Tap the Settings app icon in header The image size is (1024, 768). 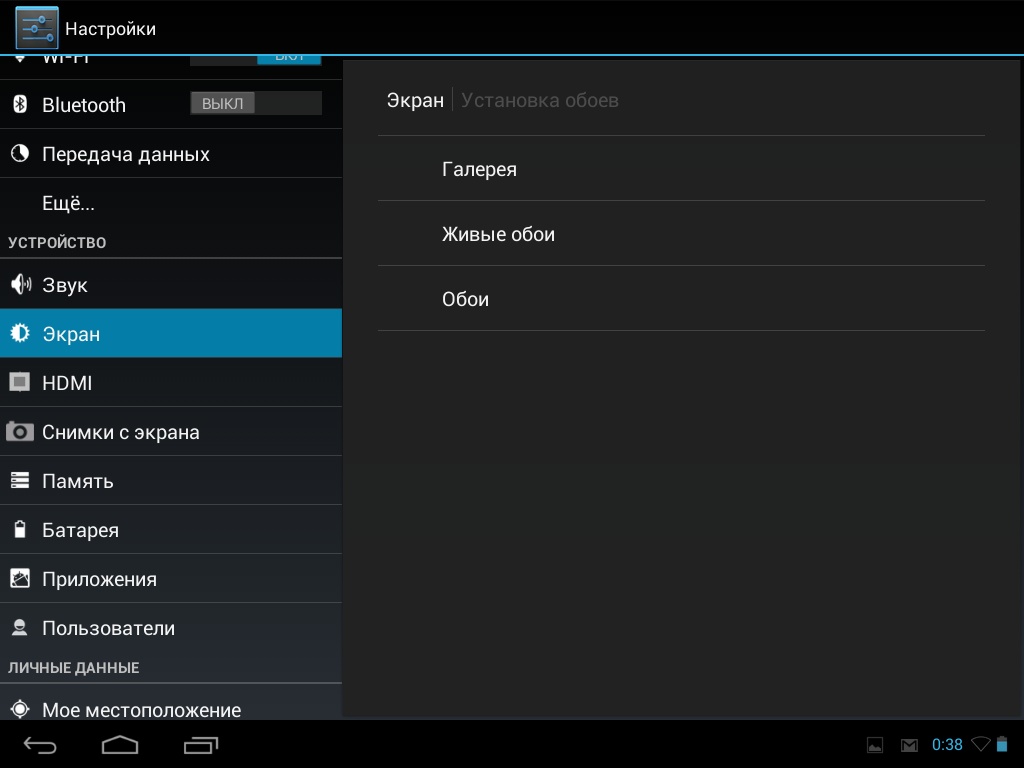pos(36,28)
